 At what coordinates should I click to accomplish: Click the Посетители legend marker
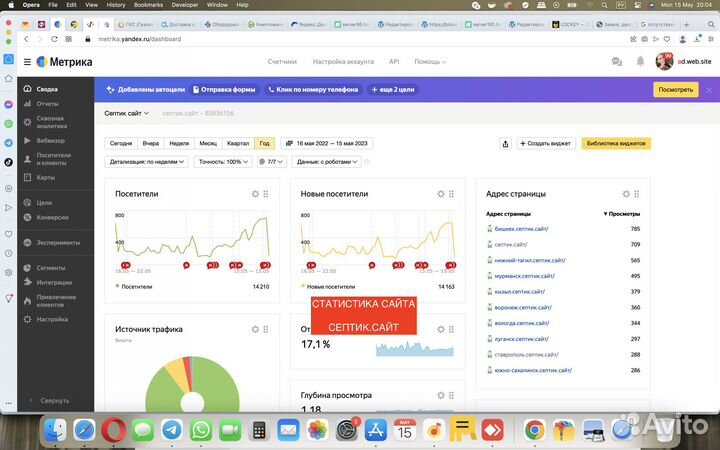pyautogui.click(x=118, y=286)
